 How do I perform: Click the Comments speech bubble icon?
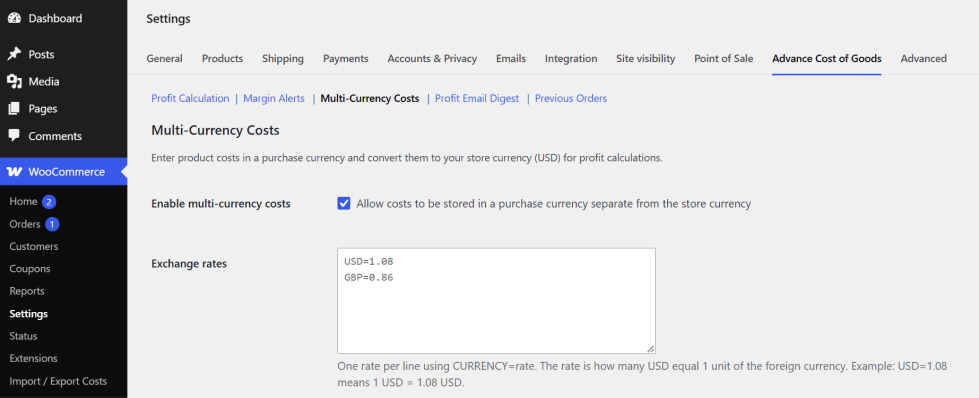(14, 136)
